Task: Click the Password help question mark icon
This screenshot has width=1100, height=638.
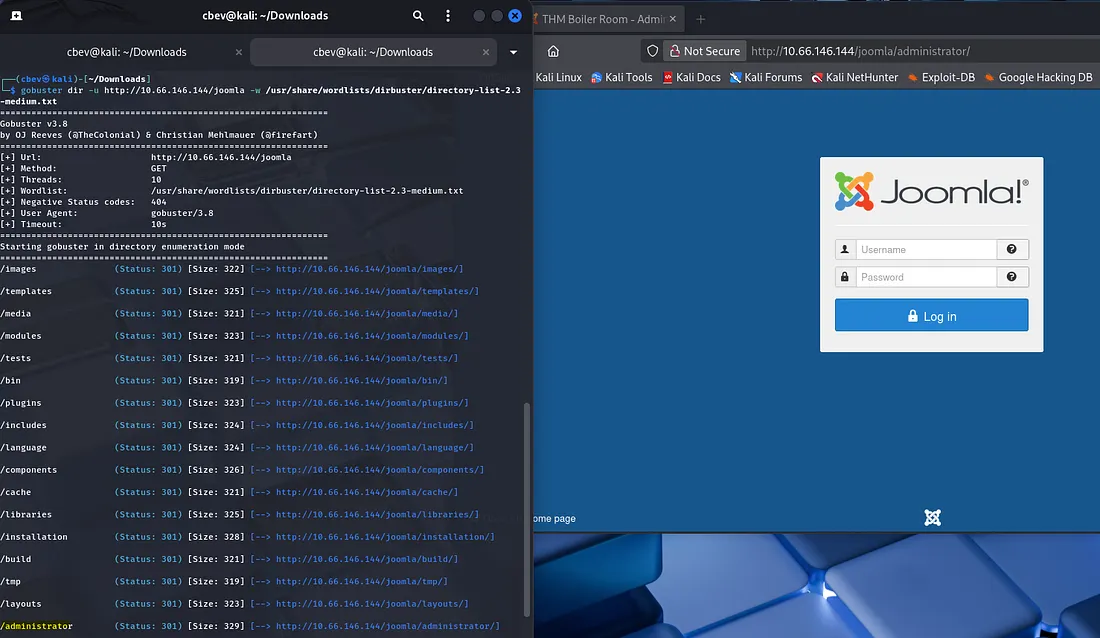Action: [1012, 277]
